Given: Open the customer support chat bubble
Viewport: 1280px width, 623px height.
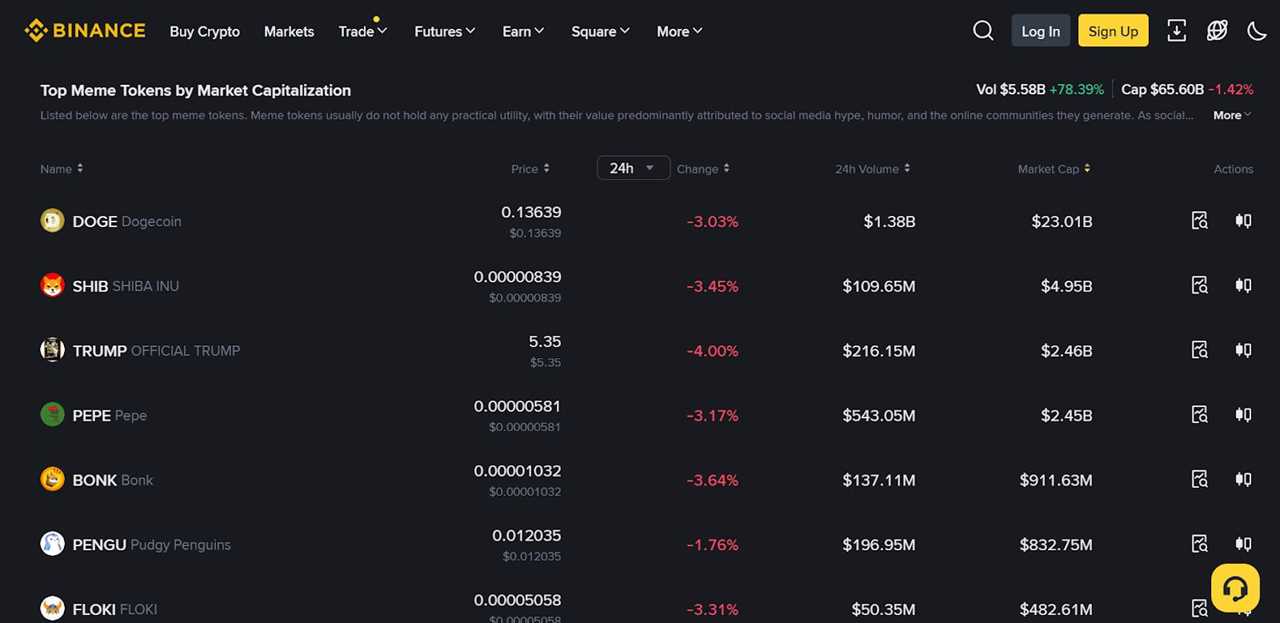Looking at the screenshot, I should tap(1234, 587).
